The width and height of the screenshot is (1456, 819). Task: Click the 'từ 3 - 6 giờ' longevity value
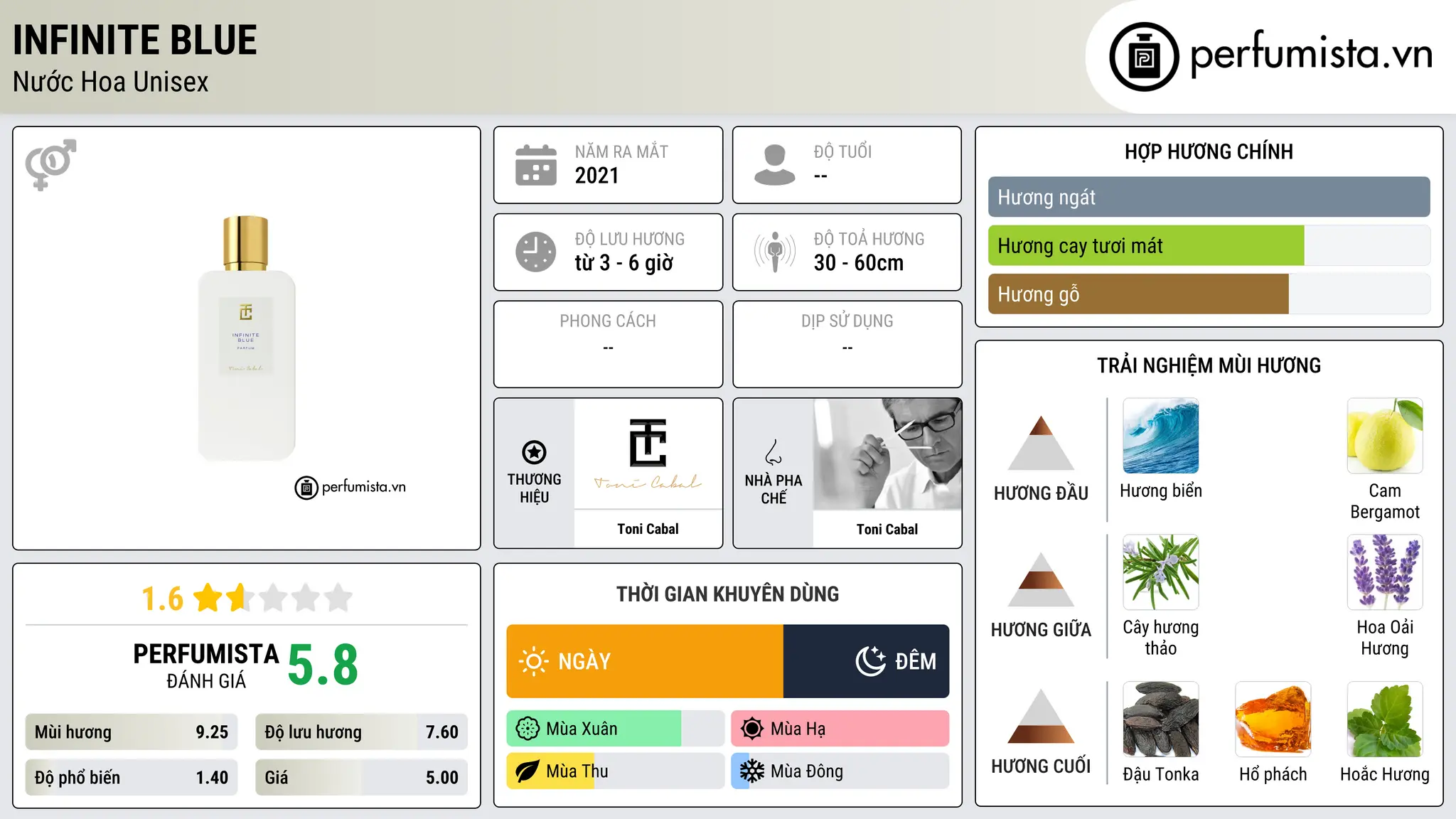[623, 263]
